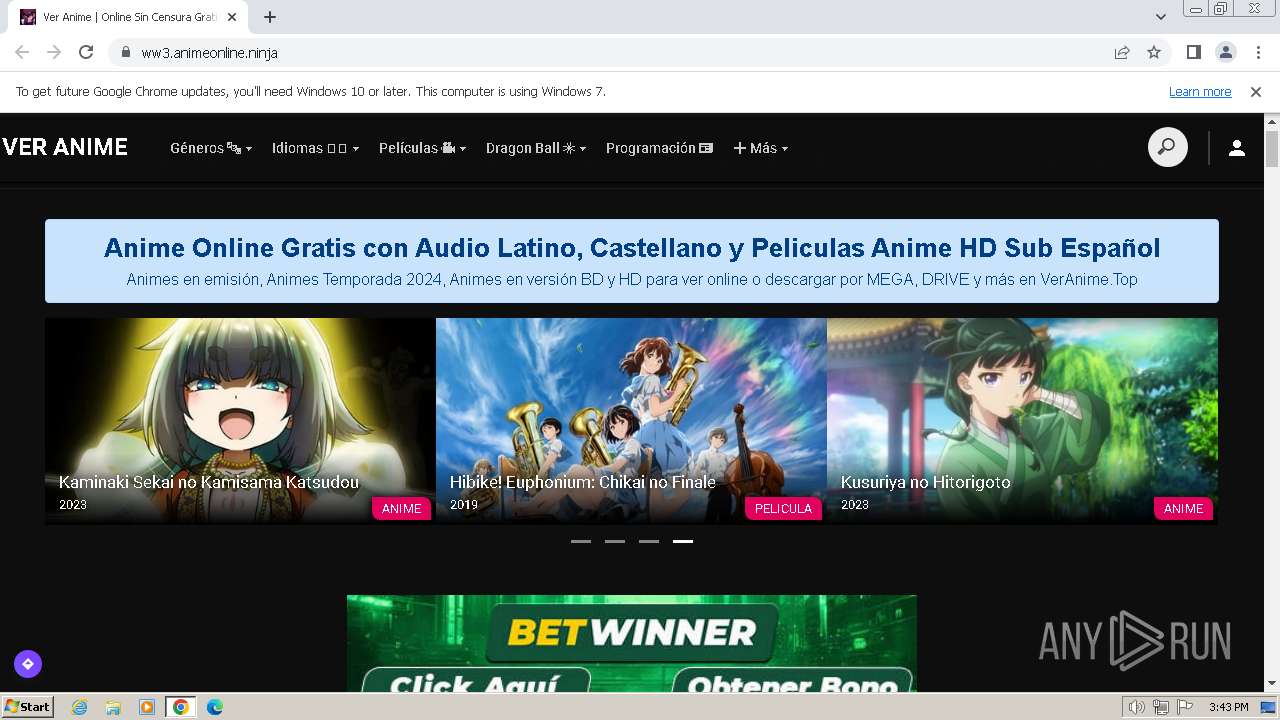Open Hibike! Euphonium: Chikai no Finale
Screen dimensions: 1280x720
pyautogui.click(x=583, y=482)
